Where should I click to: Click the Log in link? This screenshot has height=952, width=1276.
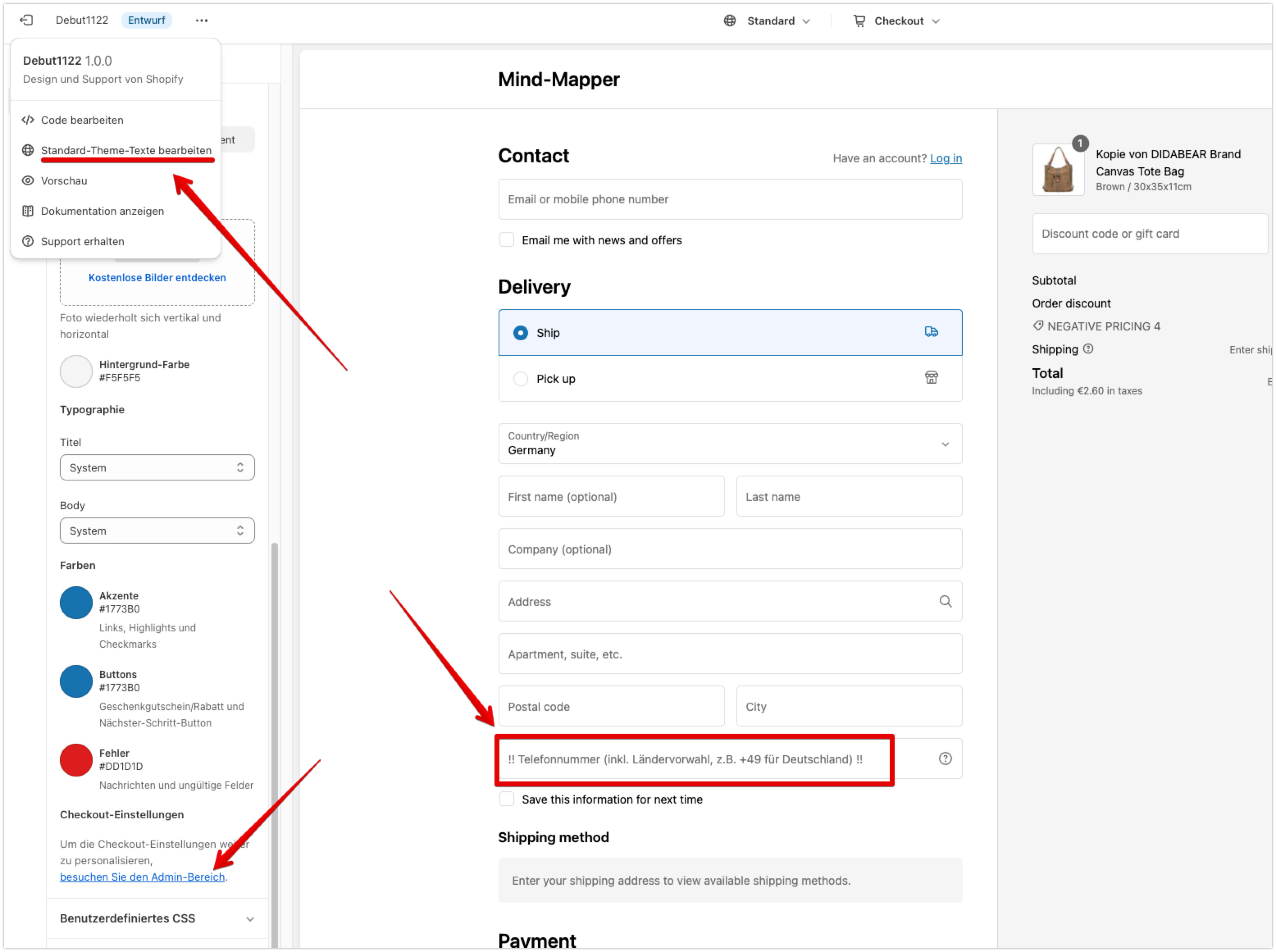[x=945, y=159]
